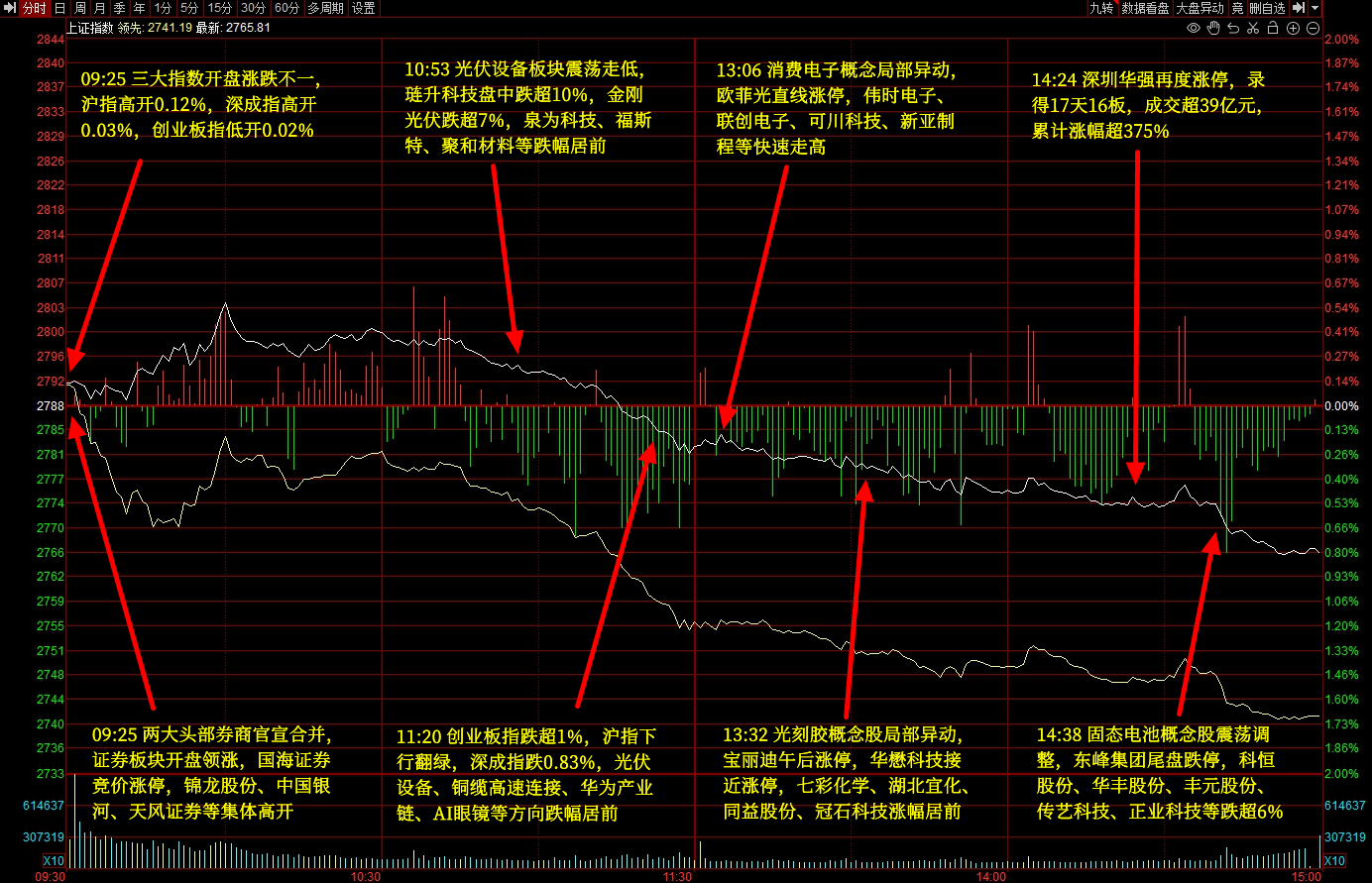Open the 多周期 multi-period view
Viewport: 1372px width, 883px height.
(x=325, y=8)
